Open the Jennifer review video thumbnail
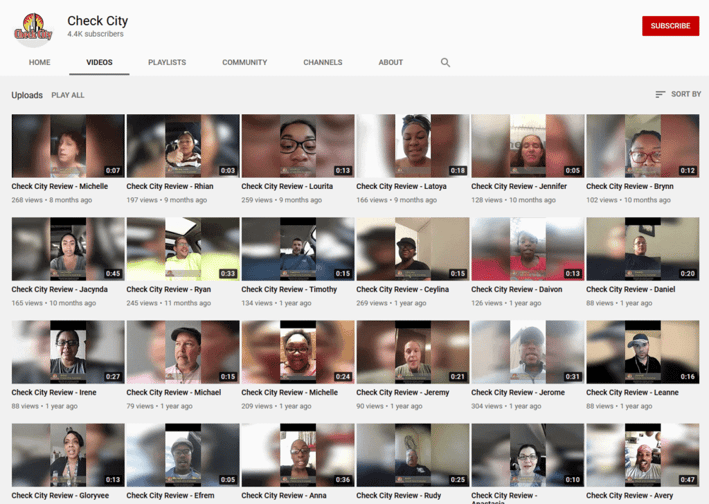This screenshot has height=504, width=709. point(527,146)
